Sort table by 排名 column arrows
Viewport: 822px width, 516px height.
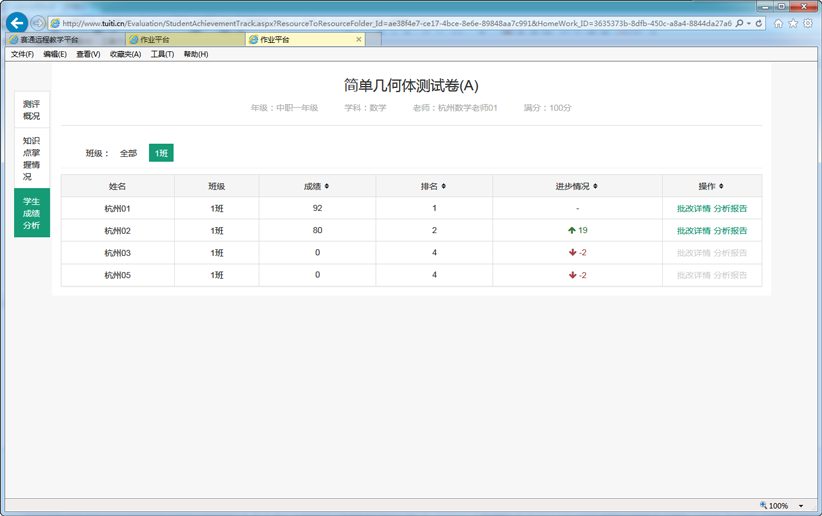[x=443, y=186]
